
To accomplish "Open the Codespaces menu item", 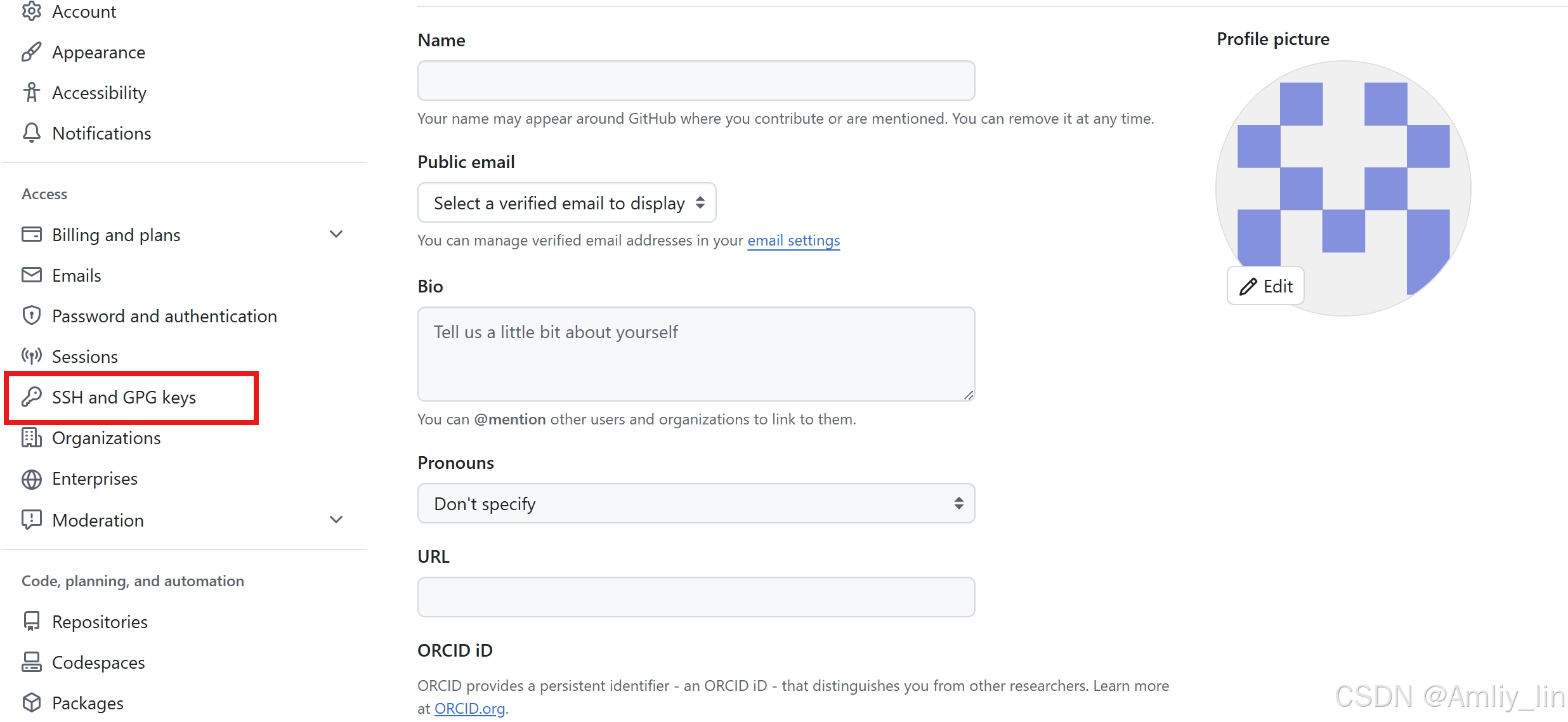I will tap(98, 662).
